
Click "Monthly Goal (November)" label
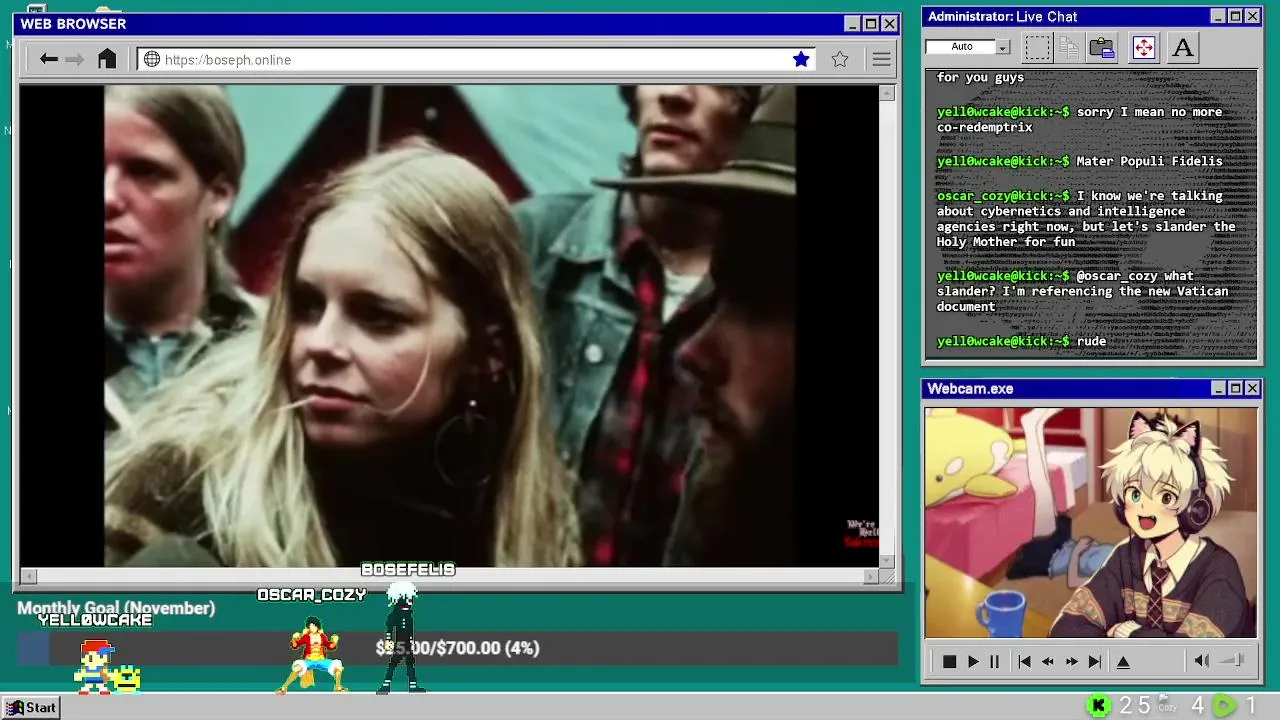click(x=116, y=608)
